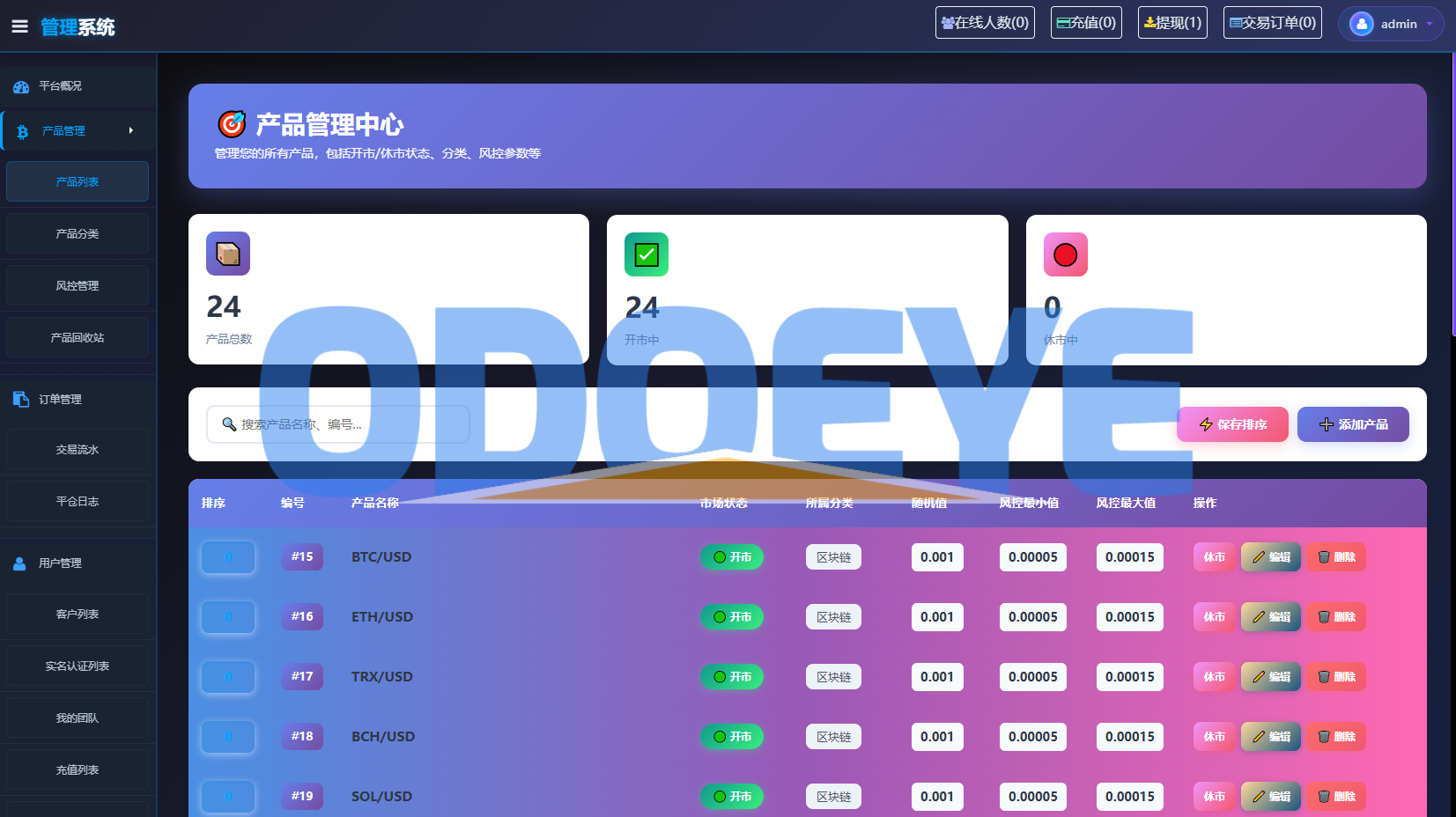Focus the product search field

click(x=338, y=424)
